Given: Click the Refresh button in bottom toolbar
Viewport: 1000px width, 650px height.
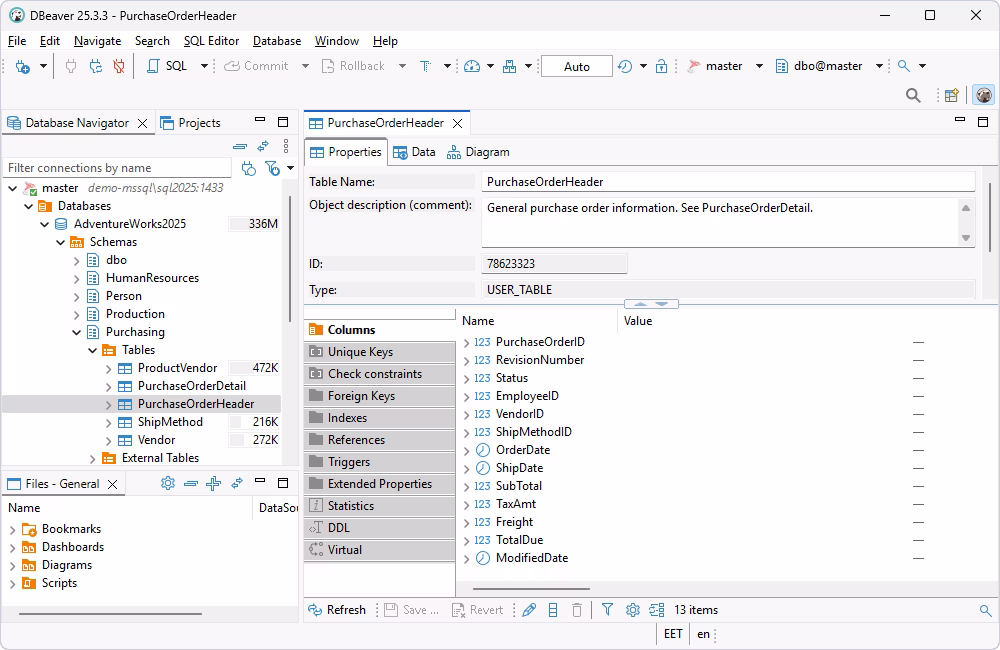Looking at the screenshot, I should [337, 610].
